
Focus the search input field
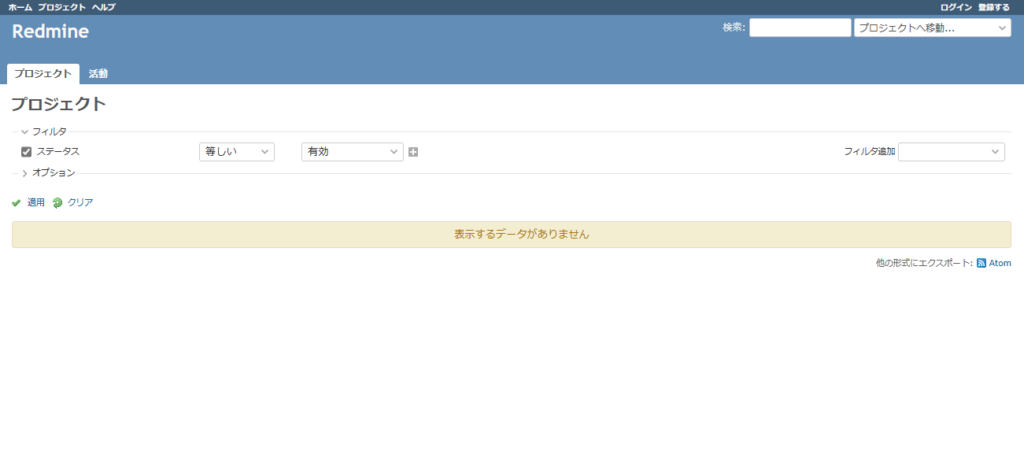(800, 28)
